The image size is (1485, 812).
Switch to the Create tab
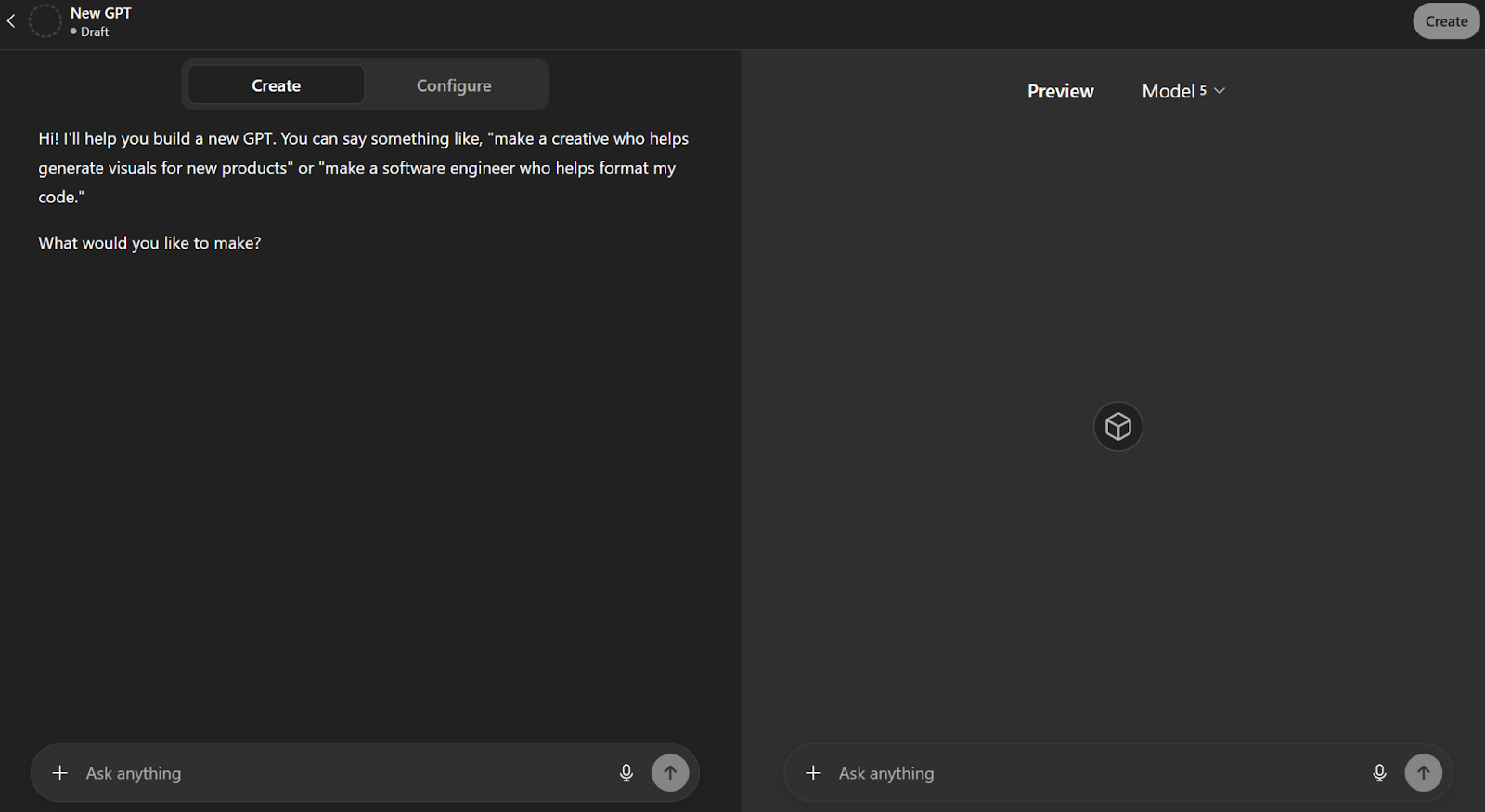pyautogui.click(x=276, y=85)
